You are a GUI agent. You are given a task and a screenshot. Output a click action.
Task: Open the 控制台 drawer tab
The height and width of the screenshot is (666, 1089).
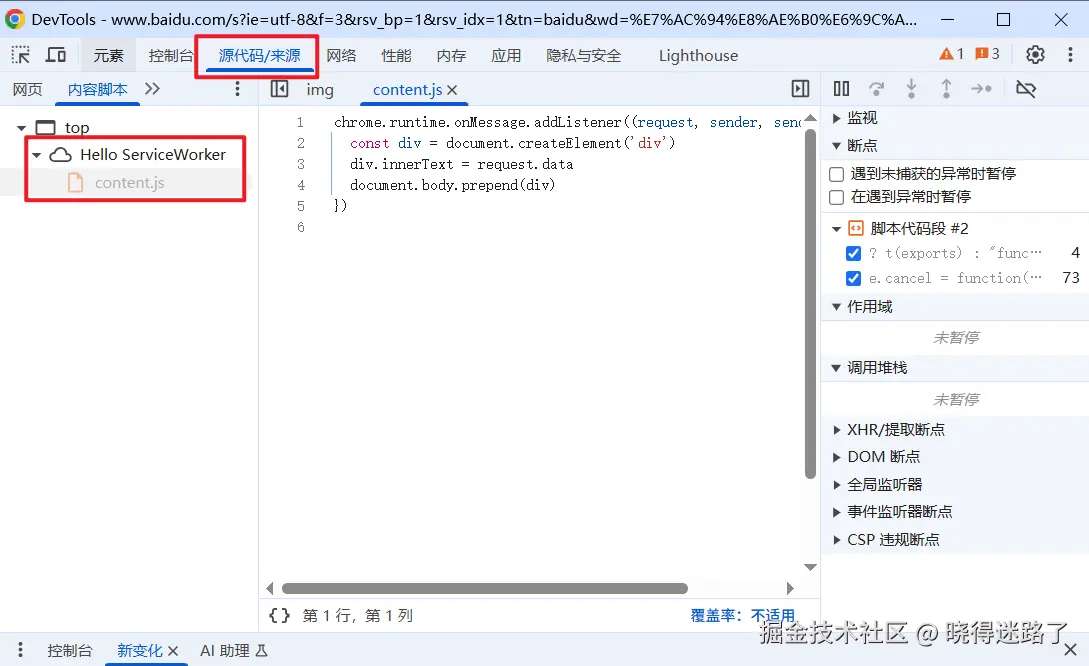(69, 651)
